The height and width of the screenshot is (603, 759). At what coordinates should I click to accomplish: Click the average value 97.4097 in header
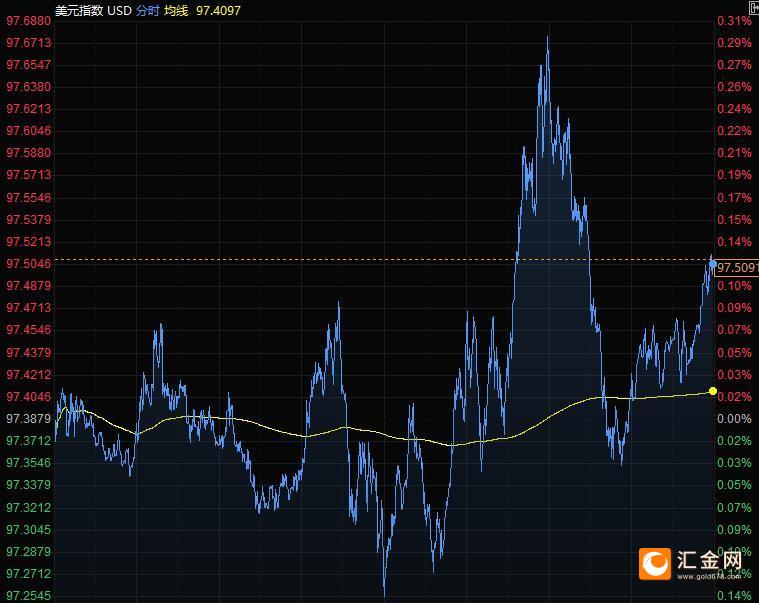click(218, 11)
